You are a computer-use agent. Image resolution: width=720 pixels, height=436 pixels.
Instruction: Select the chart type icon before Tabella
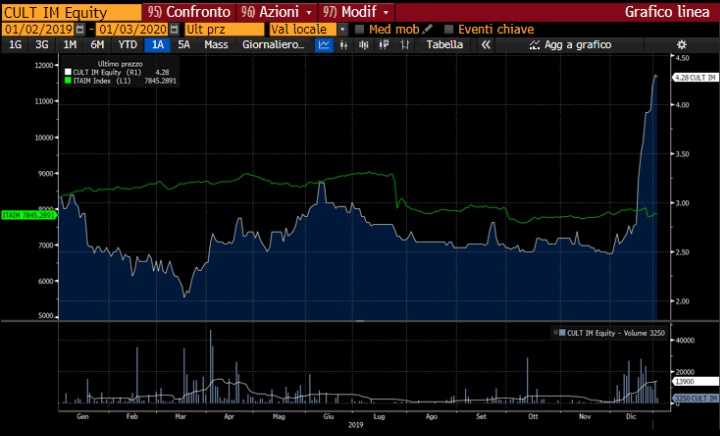(x=405, y=45)
